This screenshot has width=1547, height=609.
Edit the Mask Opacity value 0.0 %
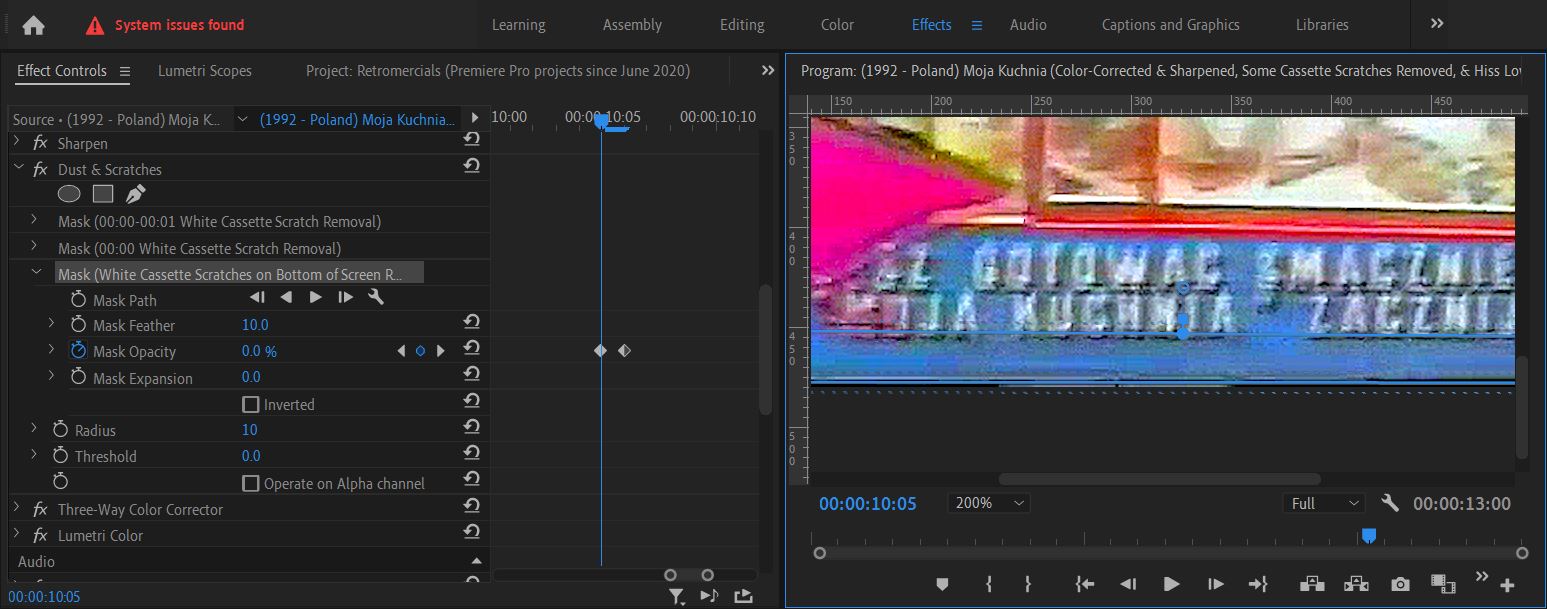pos(259,351)
